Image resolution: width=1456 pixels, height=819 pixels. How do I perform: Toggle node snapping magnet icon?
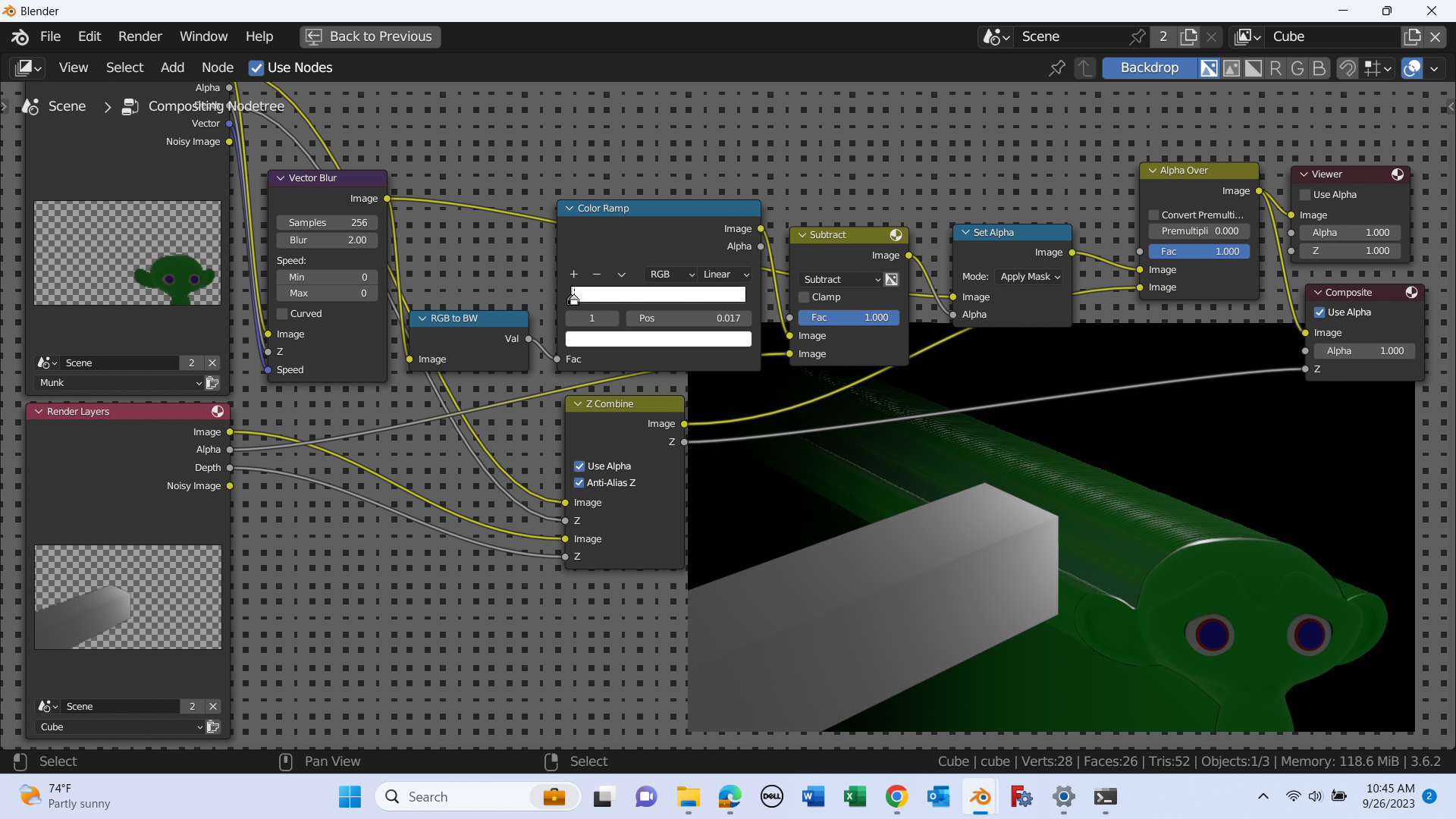pyautogui.click(x=1348, y=68)
